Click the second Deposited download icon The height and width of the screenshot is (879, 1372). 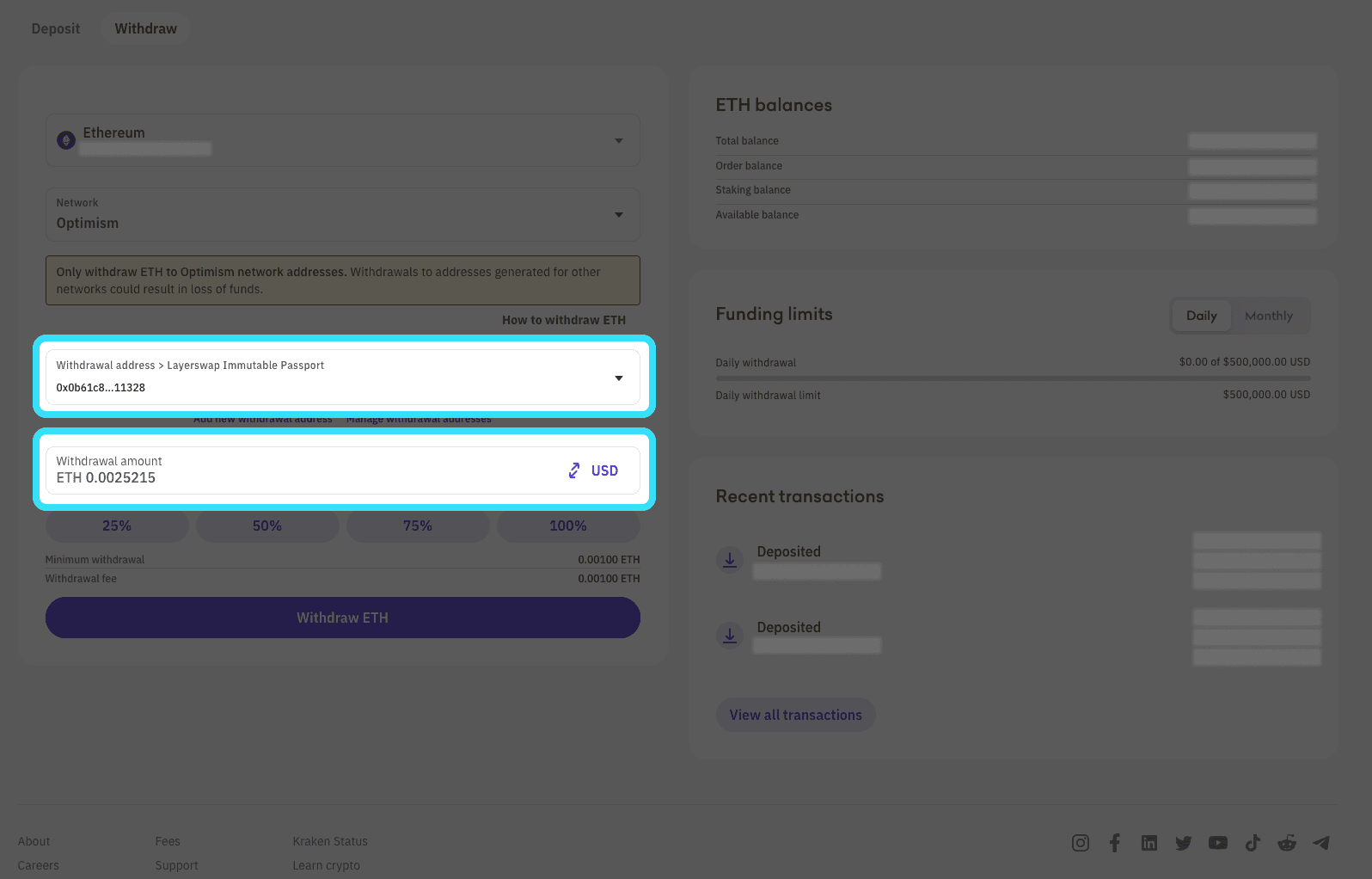(730, 636)
